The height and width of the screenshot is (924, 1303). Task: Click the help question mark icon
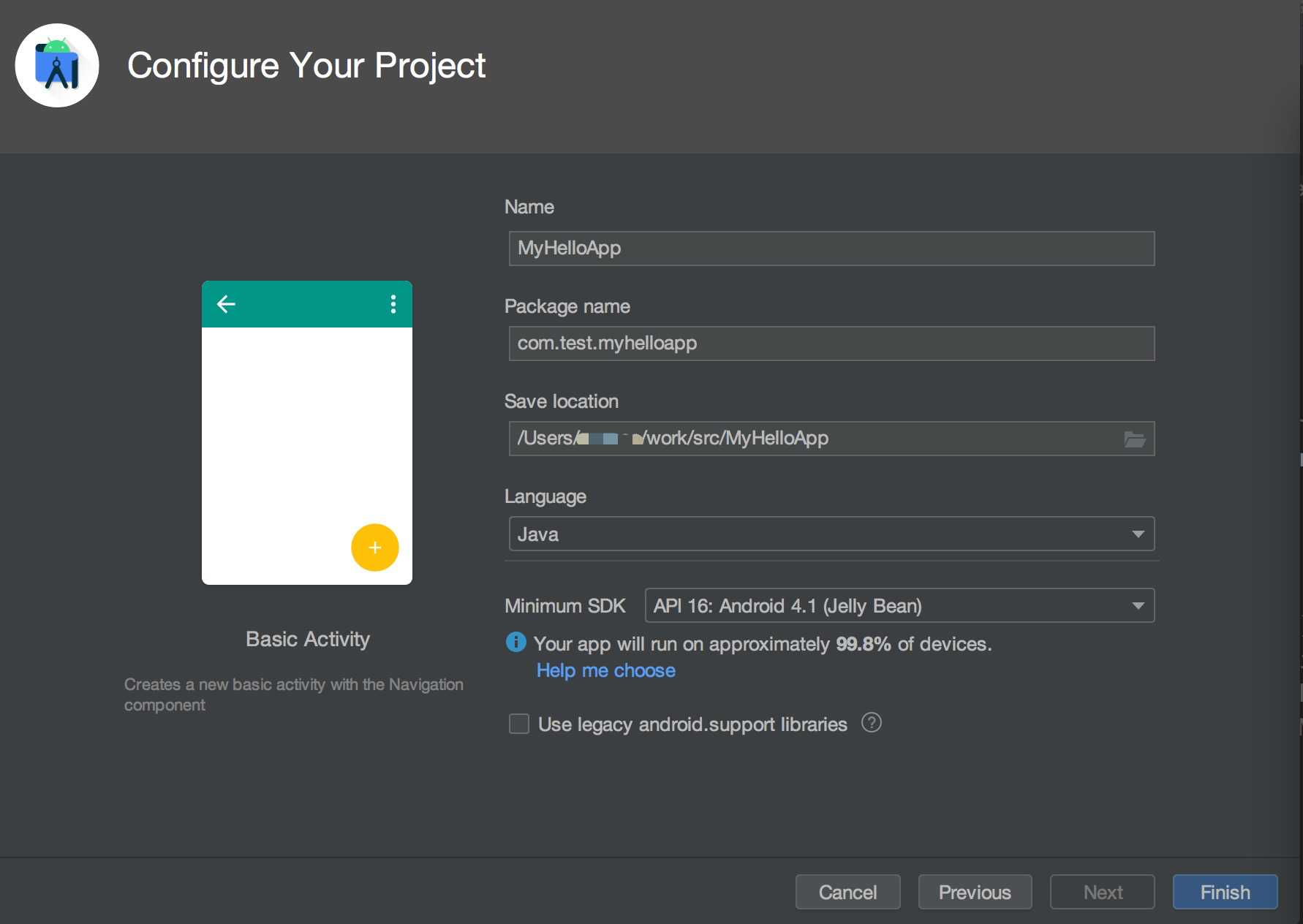871,723
